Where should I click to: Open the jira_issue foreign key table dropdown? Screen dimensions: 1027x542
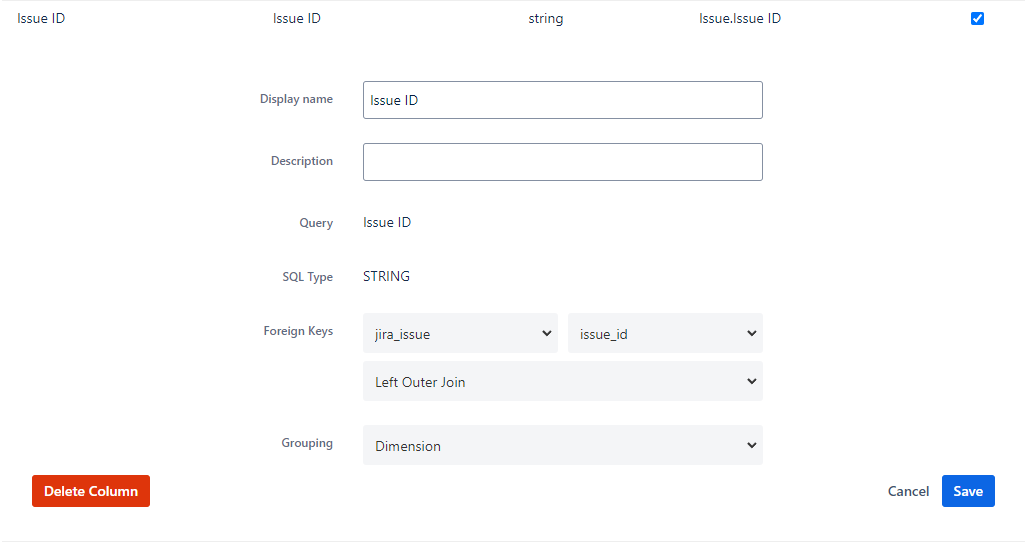tap(460, 334)
